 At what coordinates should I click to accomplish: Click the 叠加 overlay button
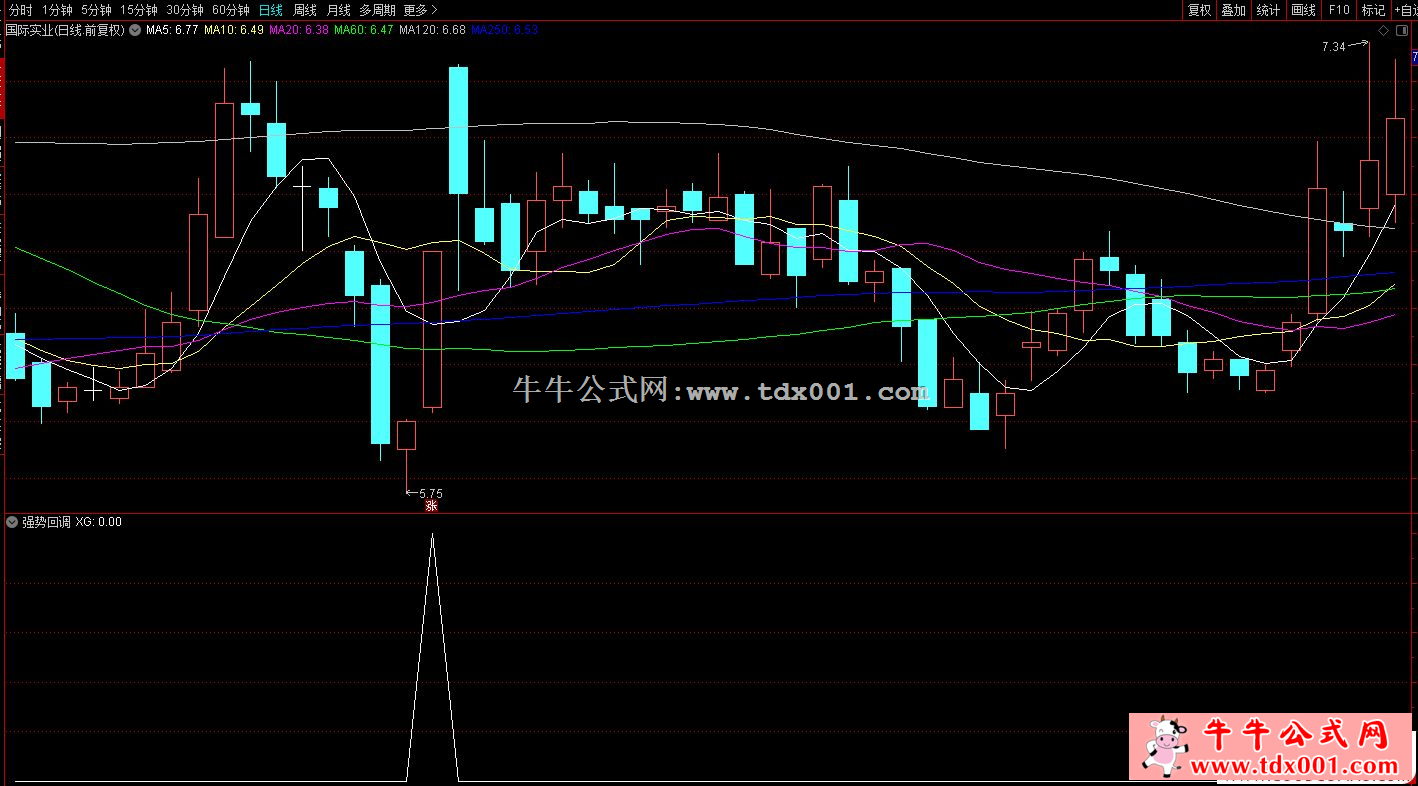(x=1233, y=10)
